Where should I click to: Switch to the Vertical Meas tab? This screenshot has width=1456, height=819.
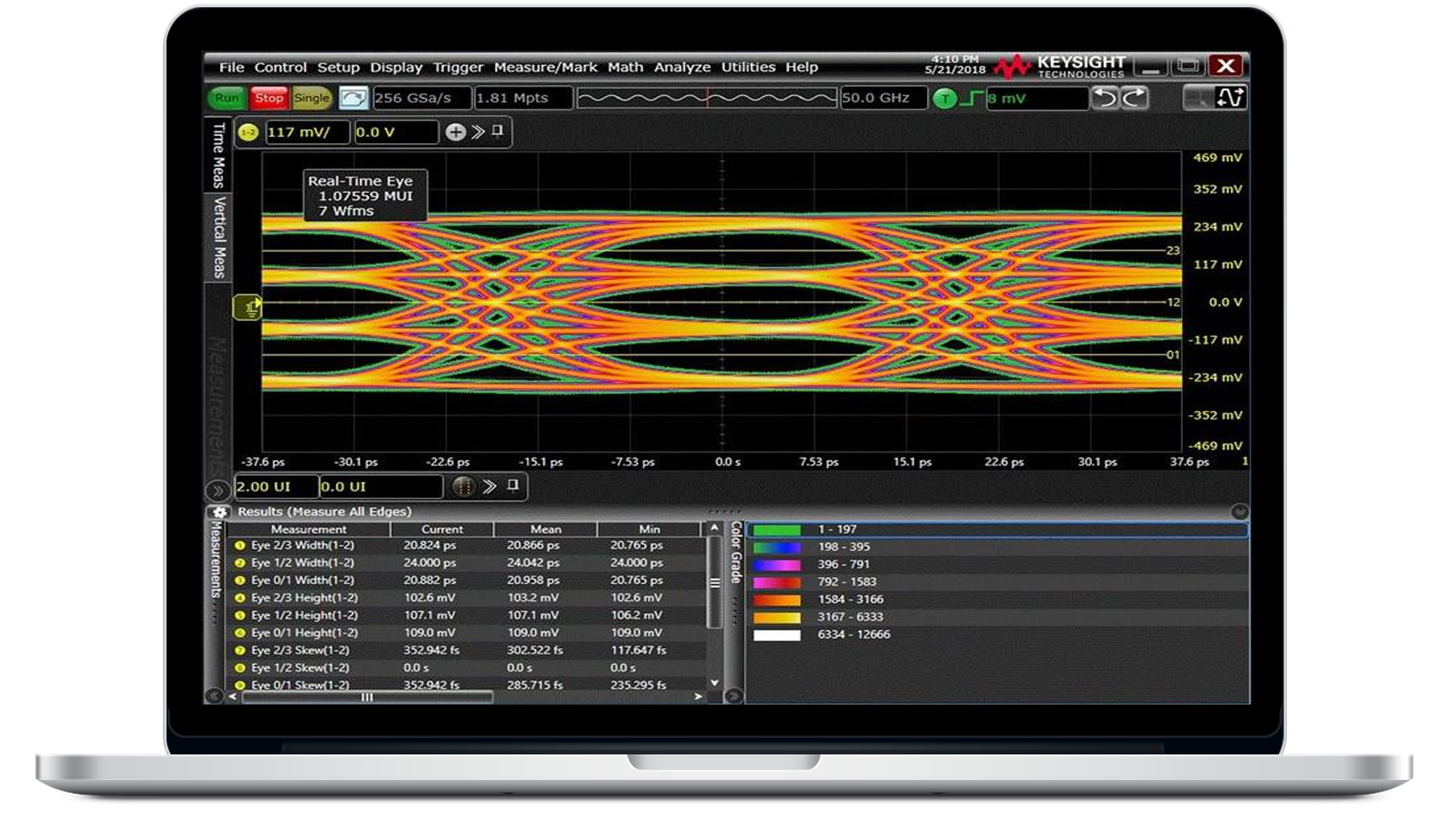pyautogui.click(x=219, y=237)
